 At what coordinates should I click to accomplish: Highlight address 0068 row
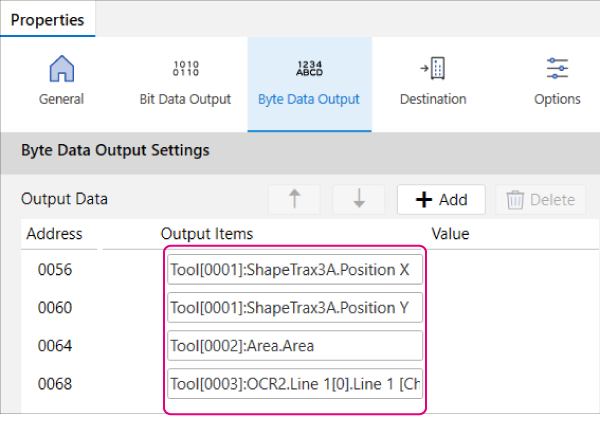point(55,384)
